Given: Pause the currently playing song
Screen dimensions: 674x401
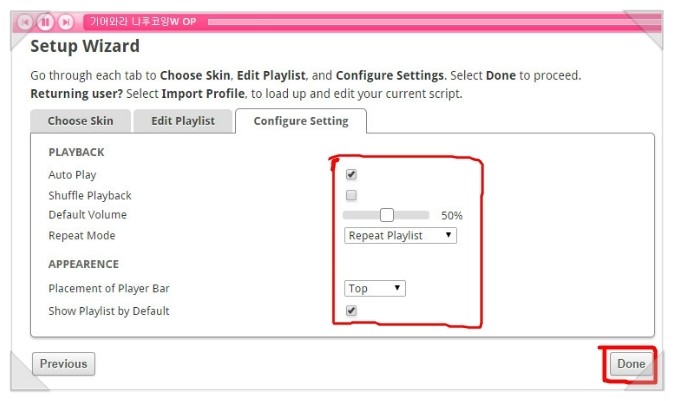Looking at the screenshot, I should [x=45, y=21].
